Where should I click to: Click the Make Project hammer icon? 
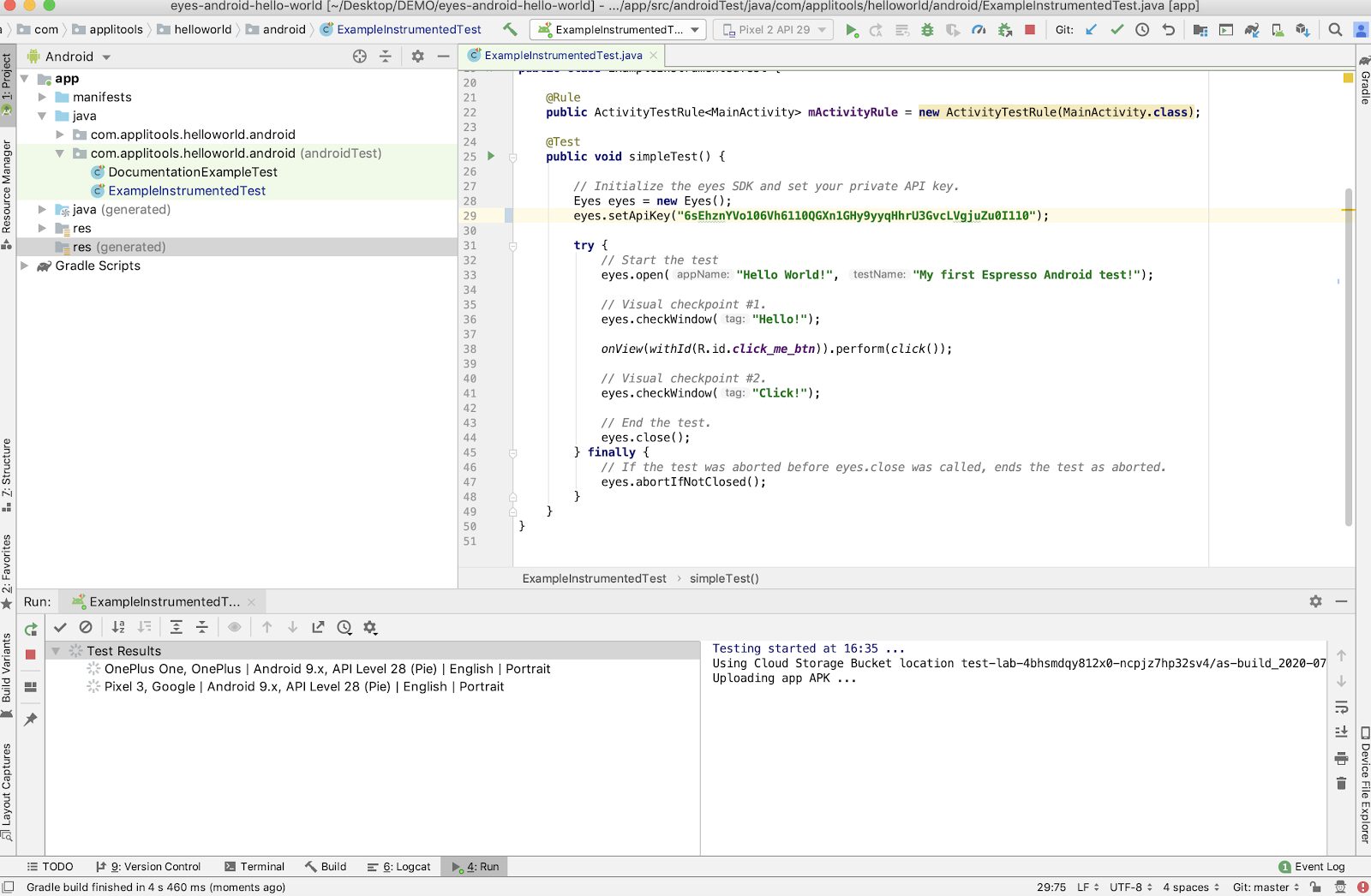pos(510,29)
